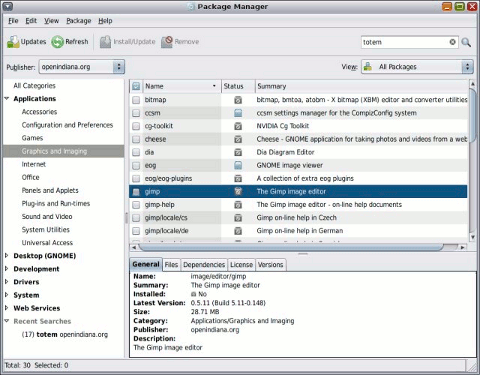This screenshot has width=480, height=375.
Task: Open the View All Packages dropdown
Action: click(x=417, y=67)
